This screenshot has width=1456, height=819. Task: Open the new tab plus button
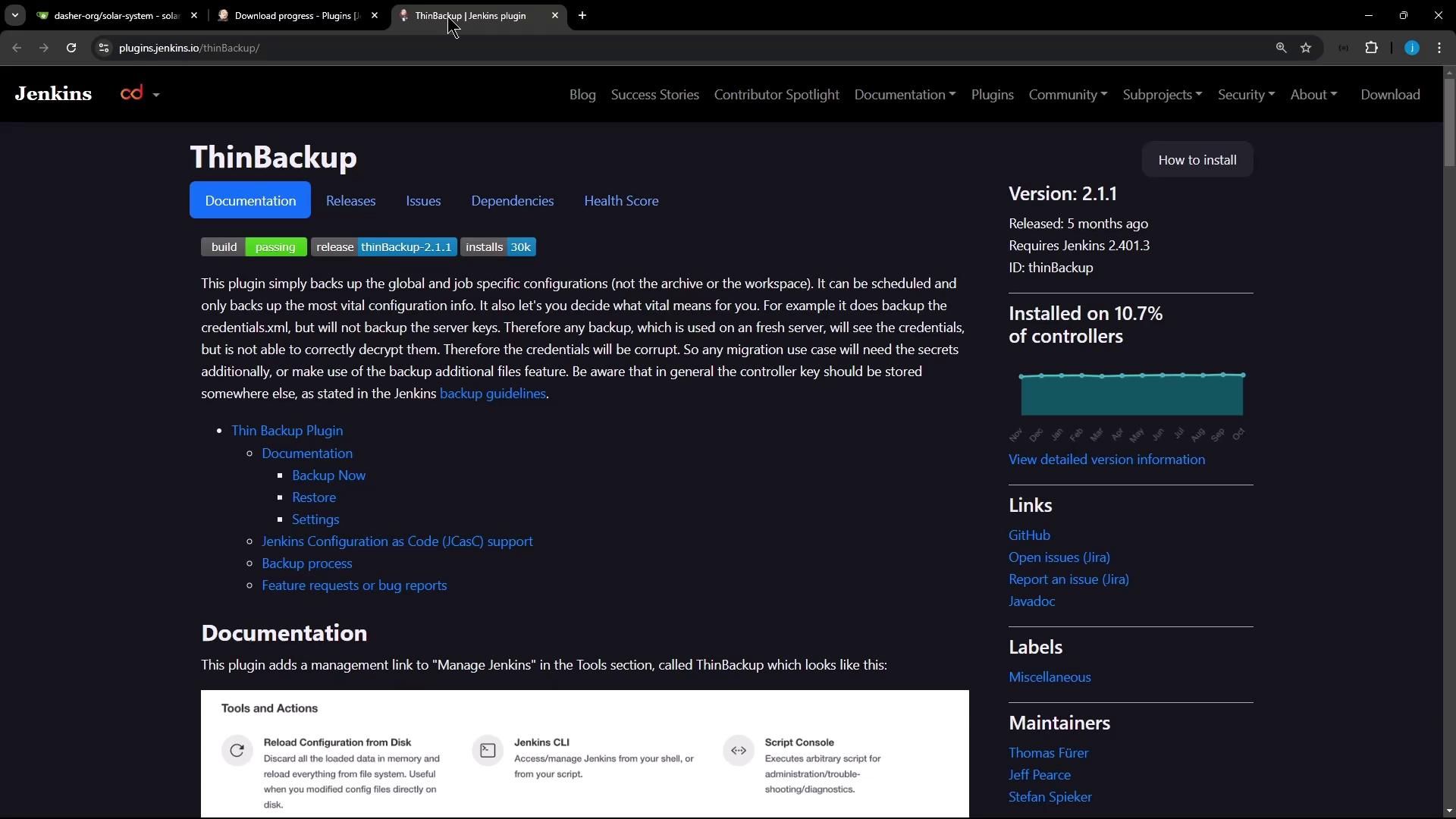[x=582, y=15]
